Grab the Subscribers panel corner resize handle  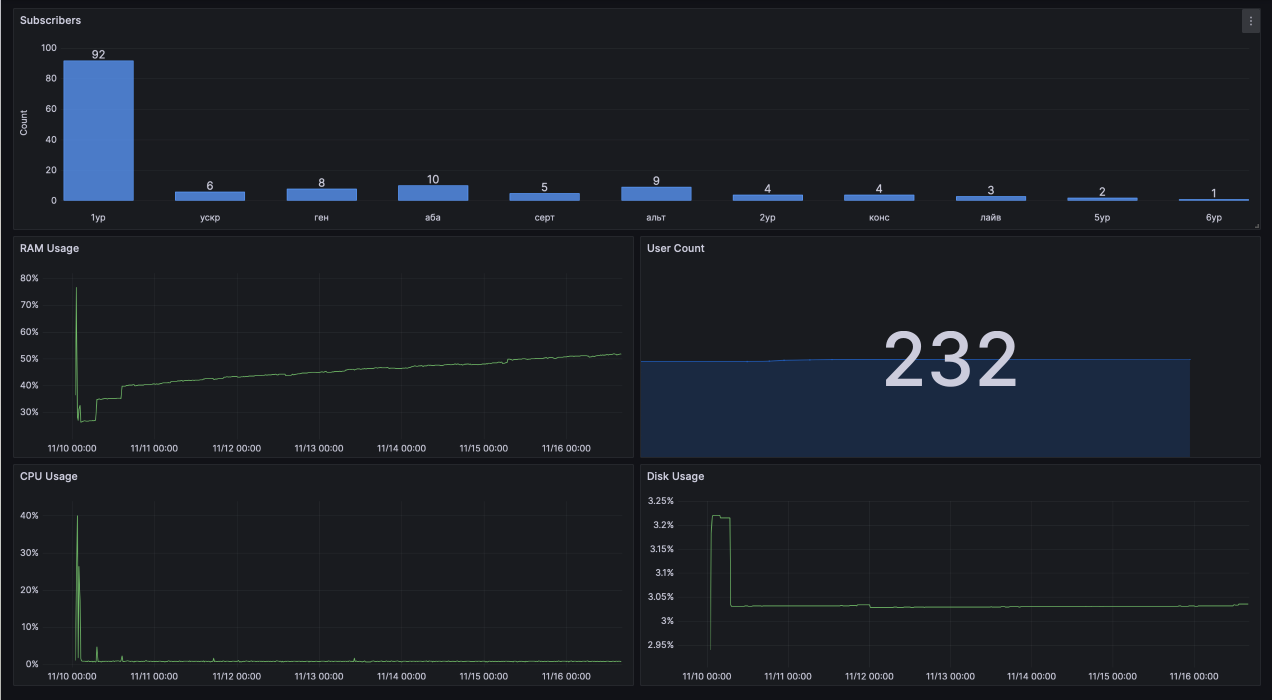1256,227
